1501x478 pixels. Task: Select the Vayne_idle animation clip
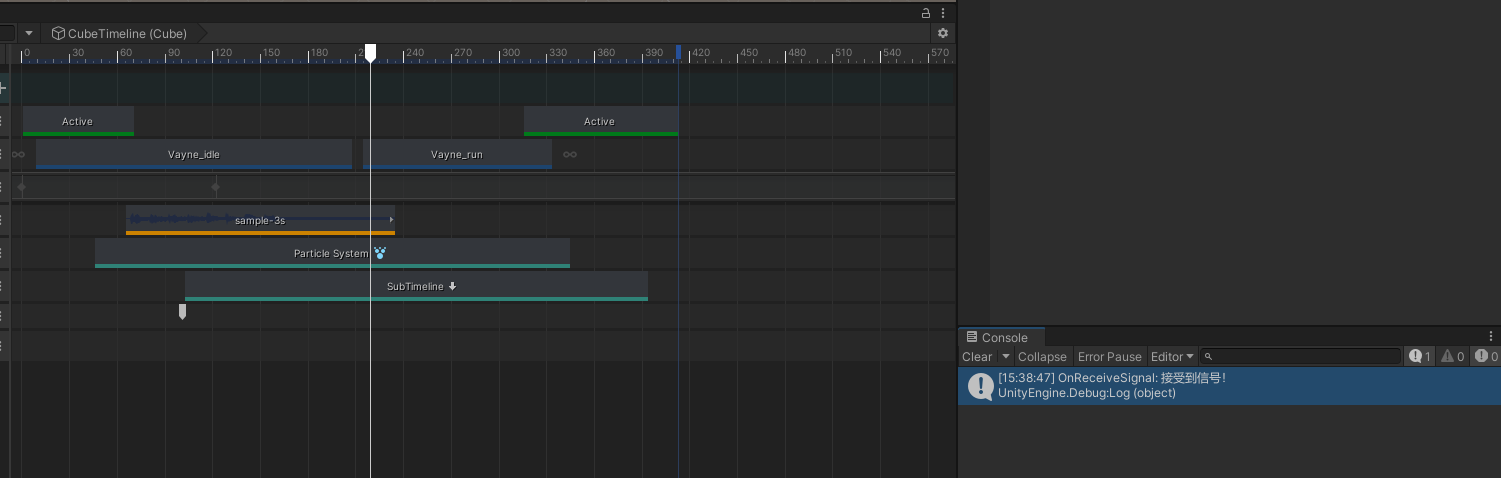click(x=194, y=154)
